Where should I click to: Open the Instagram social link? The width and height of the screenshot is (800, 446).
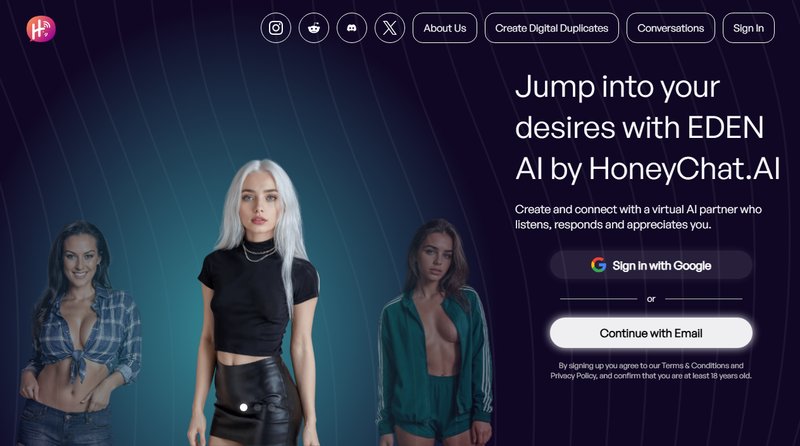(x=276, y=28)
